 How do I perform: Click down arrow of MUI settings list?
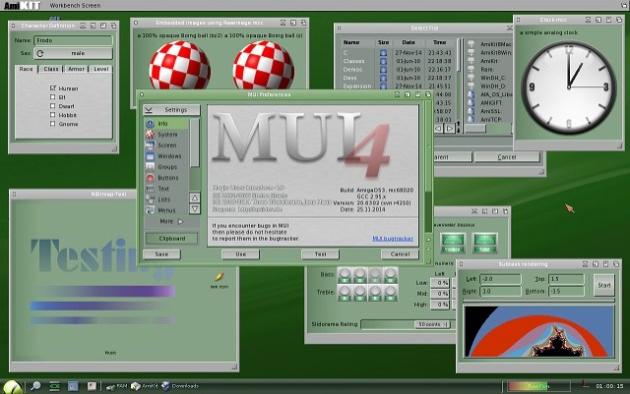(x=194, y=209)
